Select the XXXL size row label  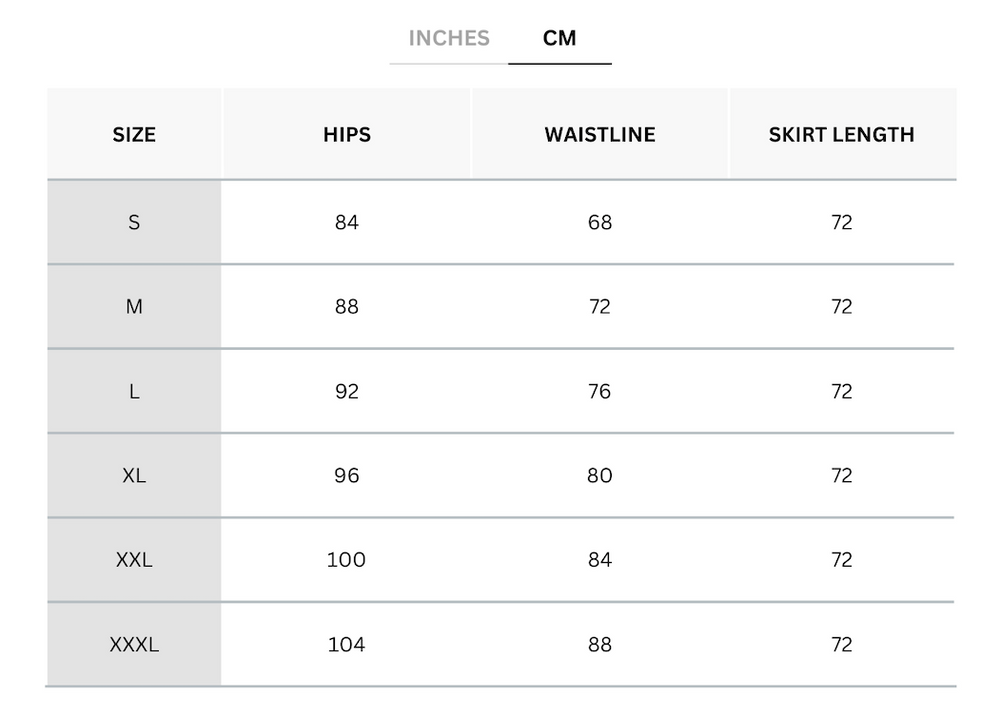pyautogui.click(x=134, y=645)
